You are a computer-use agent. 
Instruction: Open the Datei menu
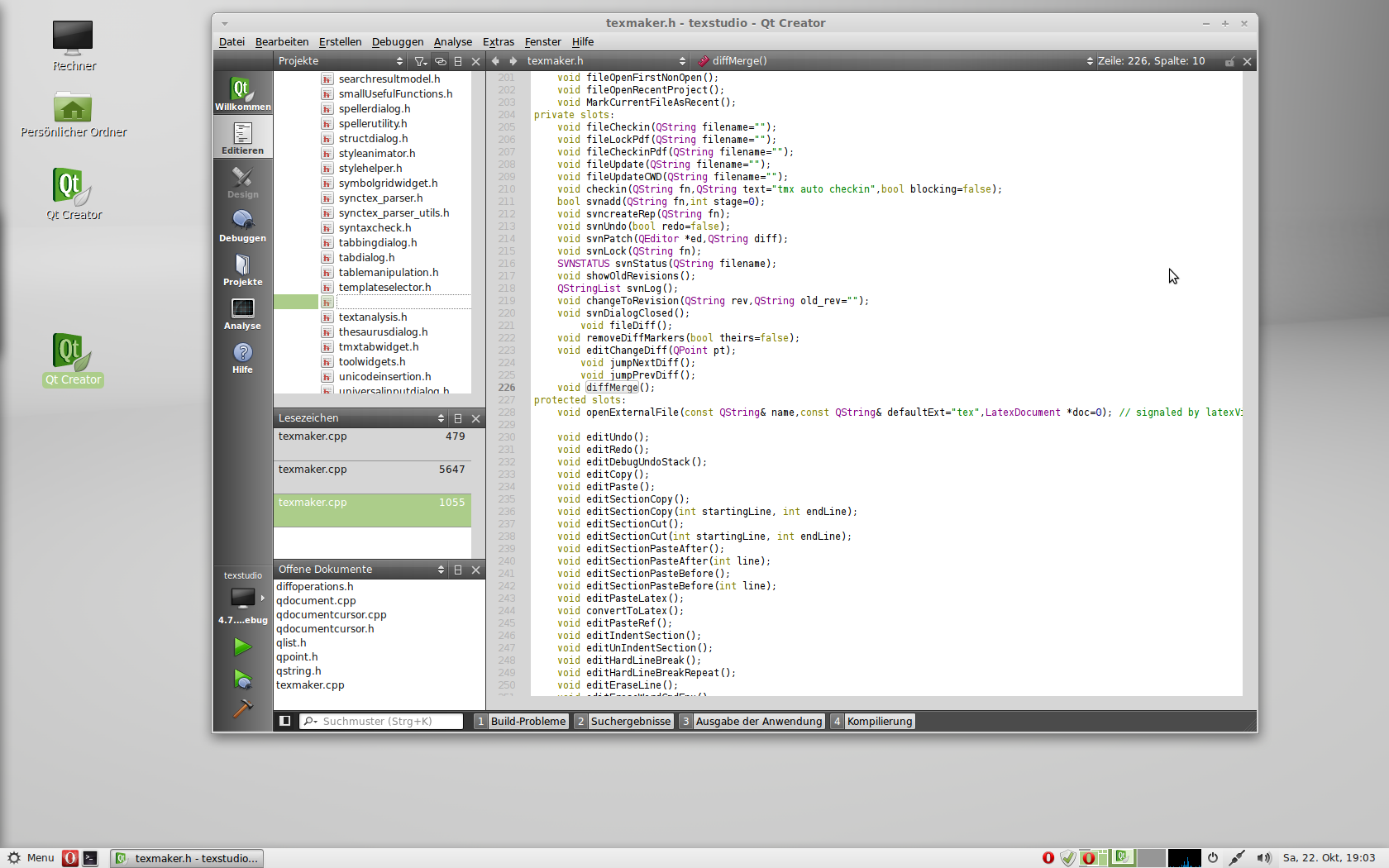(231, 42)
